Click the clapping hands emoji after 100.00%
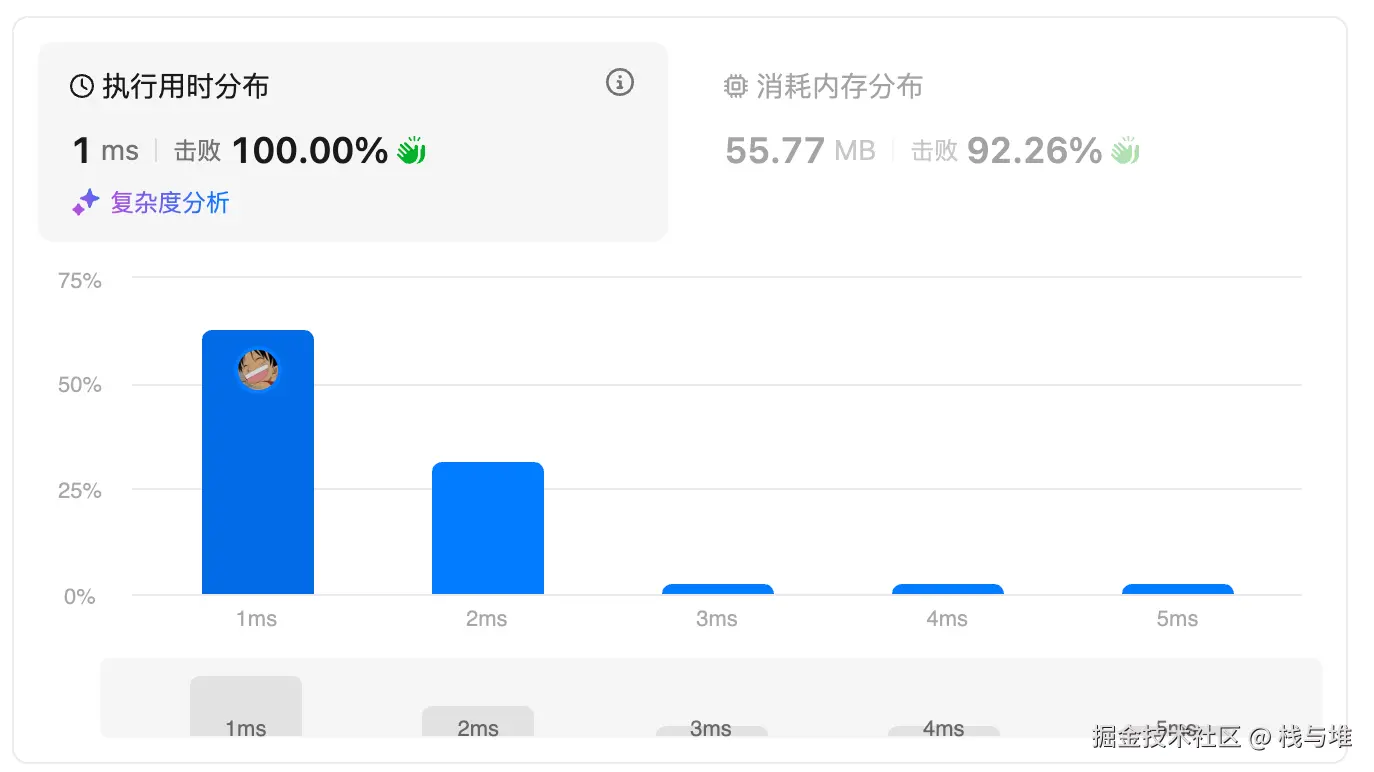 point(411,150)
